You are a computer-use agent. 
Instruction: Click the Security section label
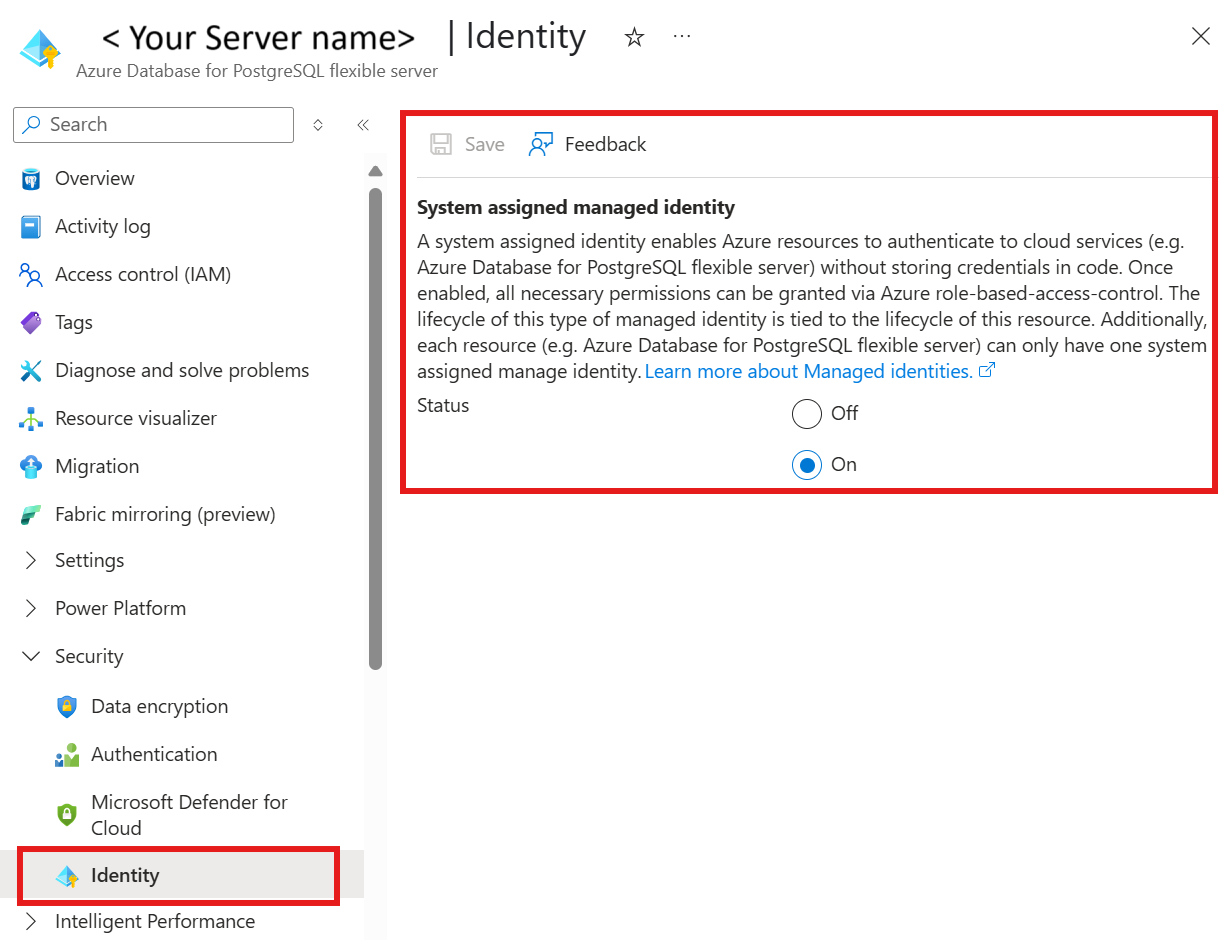tap(89, 656)
